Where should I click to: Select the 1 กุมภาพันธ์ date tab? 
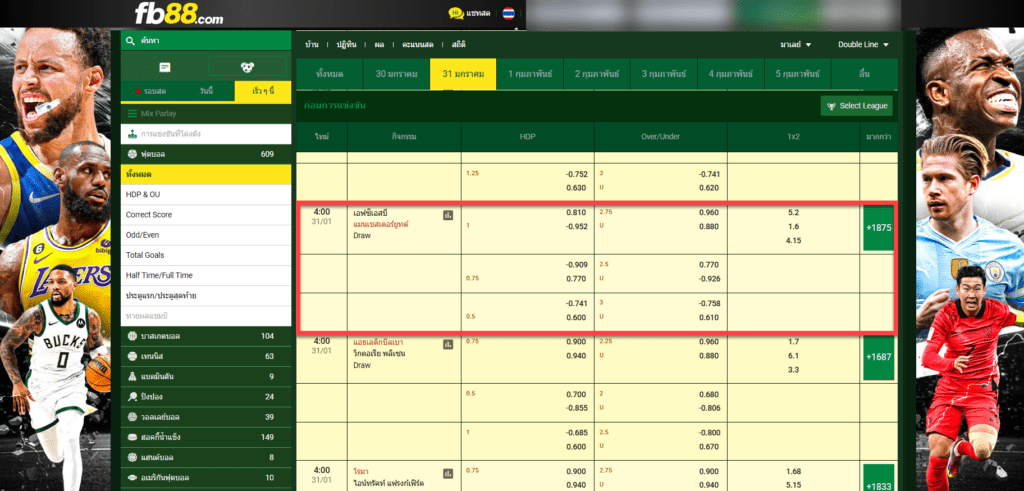click(530, 74)
